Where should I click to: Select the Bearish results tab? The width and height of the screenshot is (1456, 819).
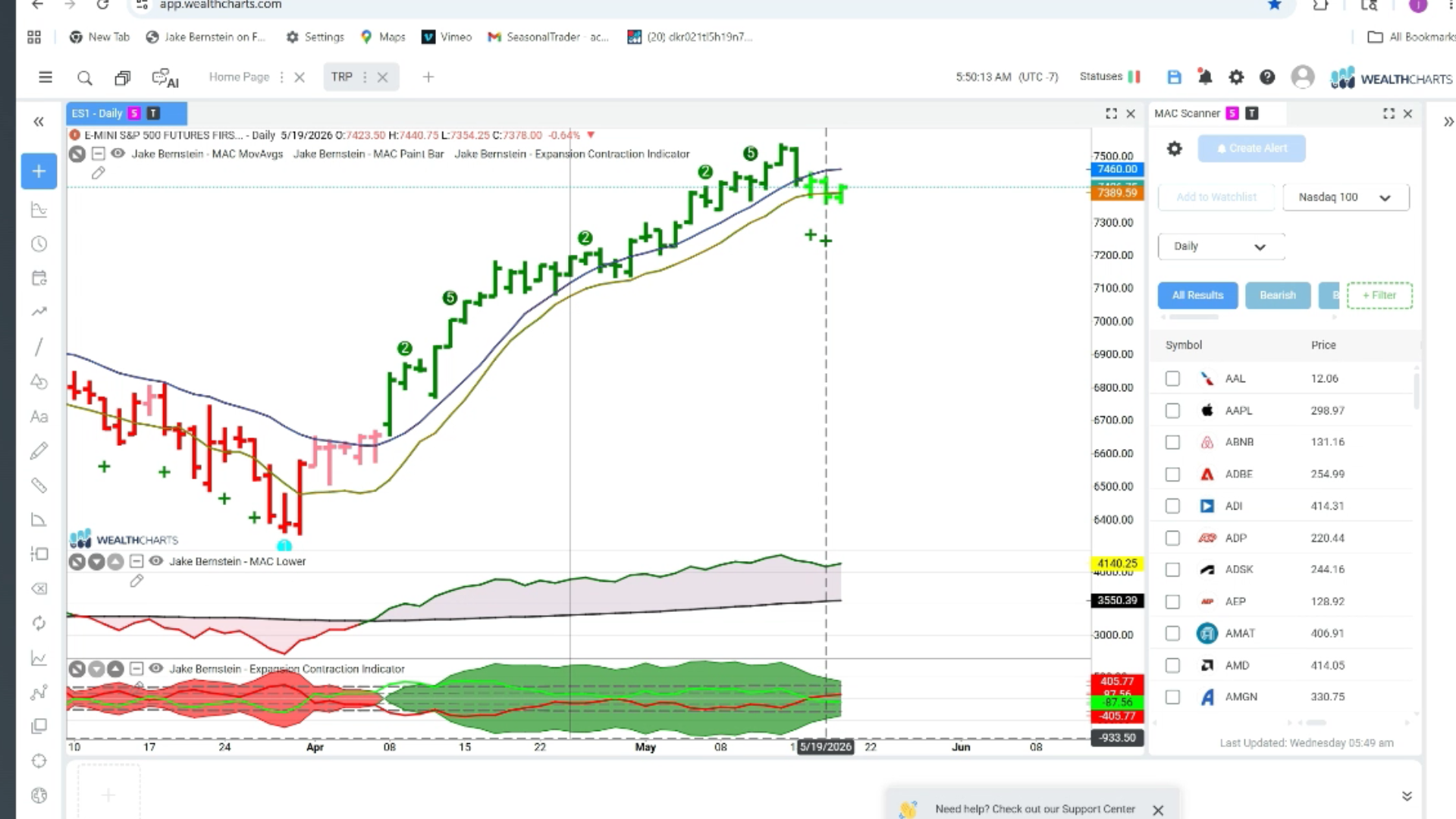1278,295
